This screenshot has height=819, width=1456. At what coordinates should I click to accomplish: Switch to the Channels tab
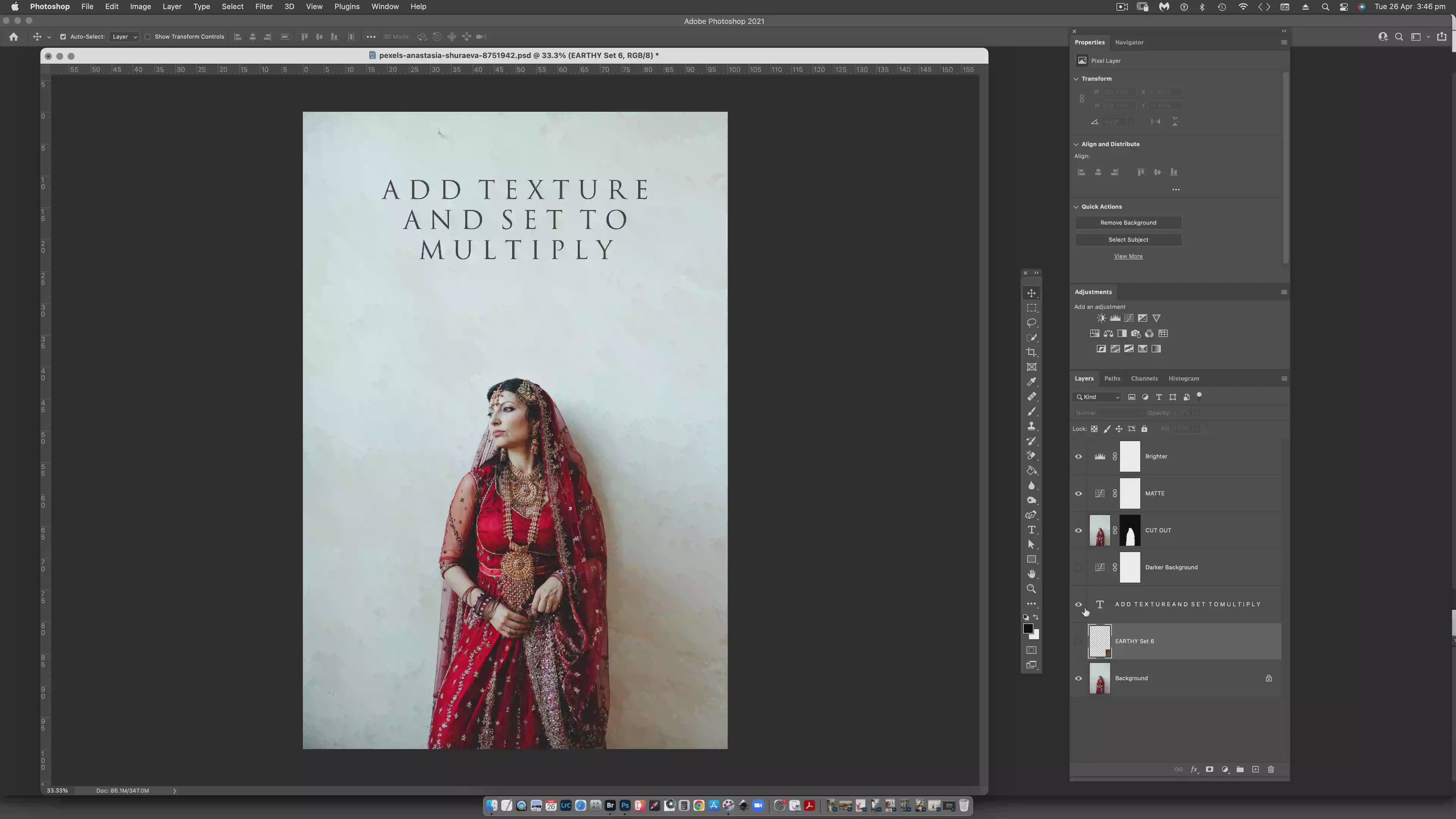[x=1144, y=379]
